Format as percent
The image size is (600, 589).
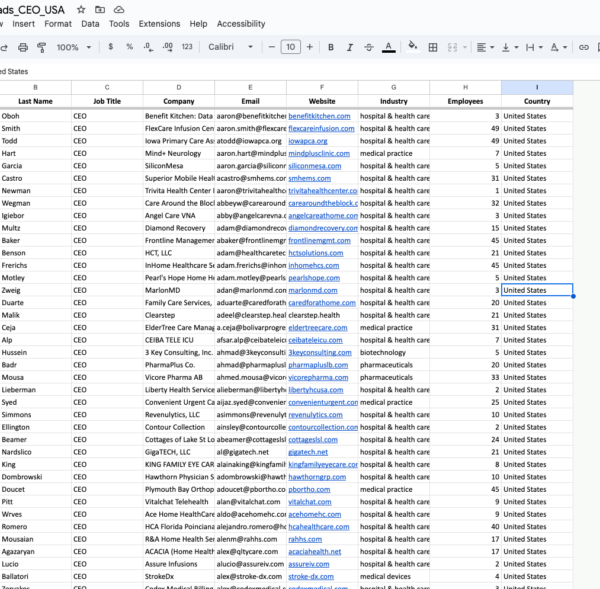click(x=129, y=47)
